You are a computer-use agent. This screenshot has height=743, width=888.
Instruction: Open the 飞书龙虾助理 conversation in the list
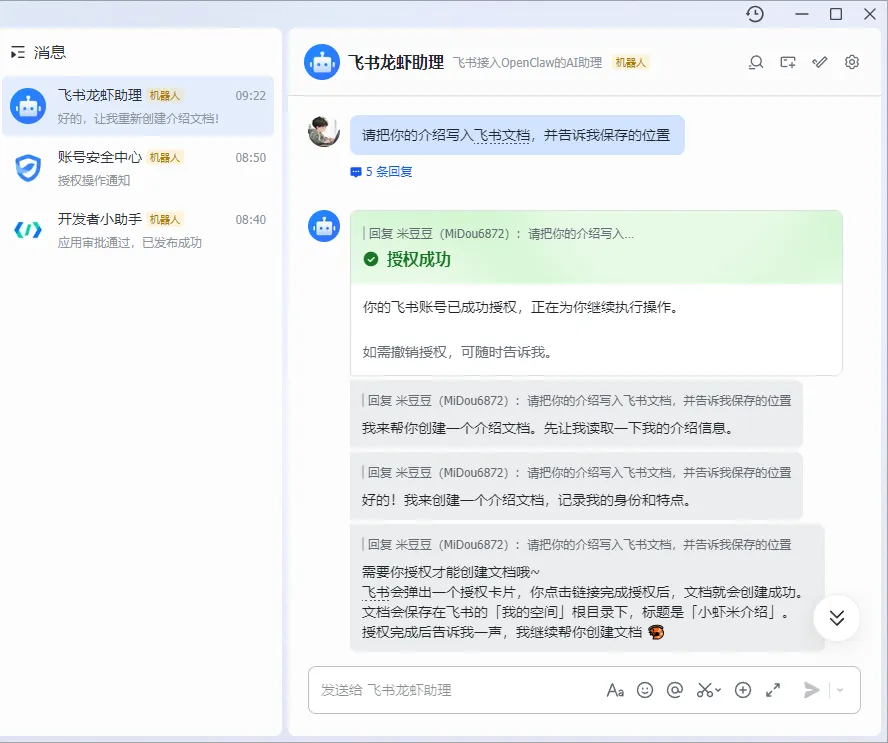(x=138, y=106)
